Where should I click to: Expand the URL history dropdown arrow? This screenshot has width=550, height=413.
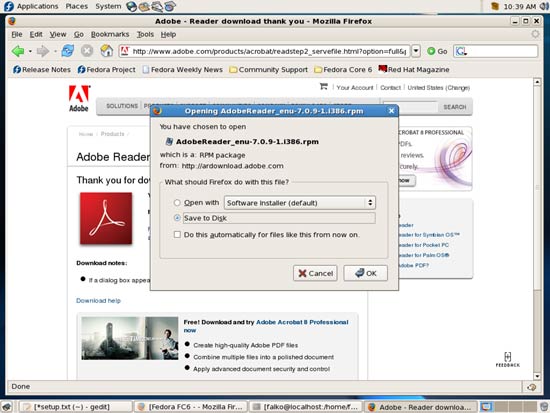point(416,51)
